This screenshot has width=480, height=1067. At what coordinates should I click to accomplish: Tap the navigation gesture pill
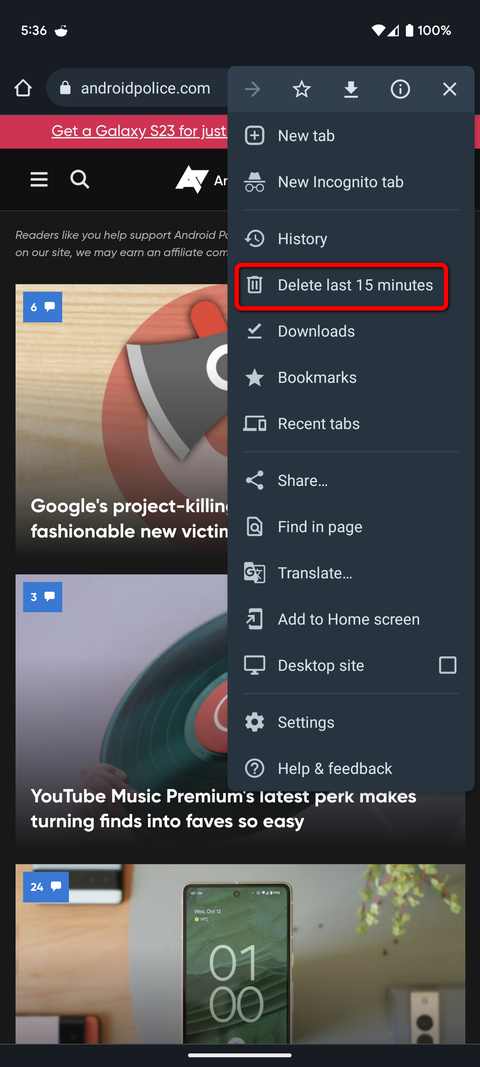coord(240,1055)
